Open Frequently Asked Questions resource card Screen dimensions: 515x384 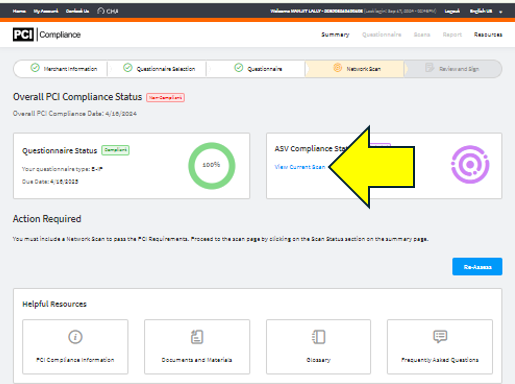tap(440, 347)
